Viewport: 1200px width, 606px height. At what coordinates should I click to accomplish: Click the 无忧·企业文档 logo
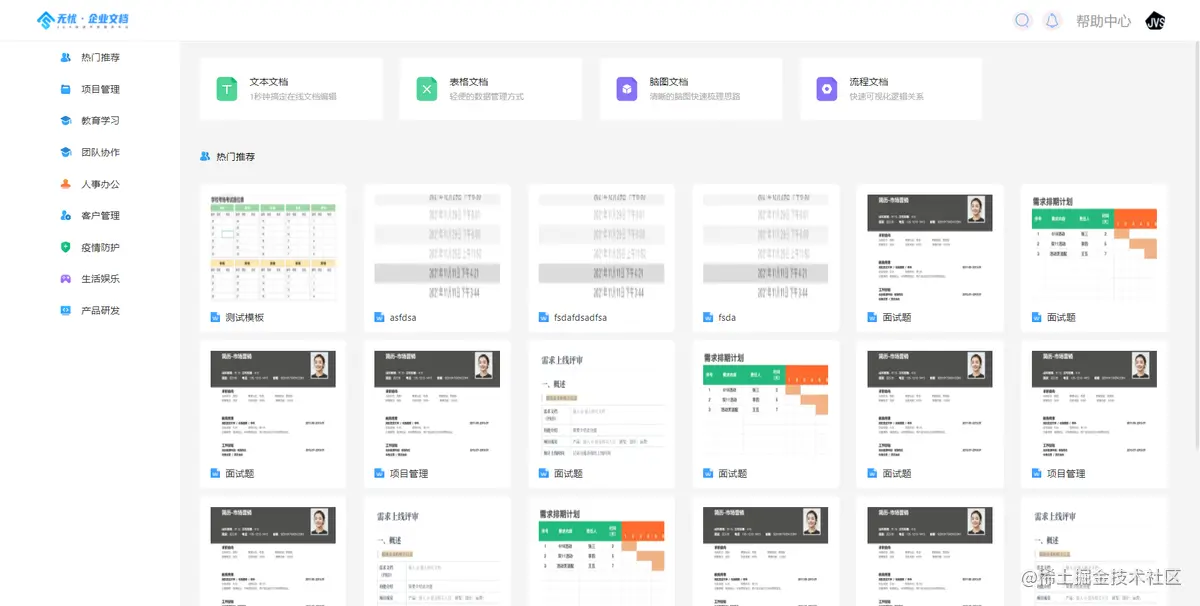pos(83,20)
